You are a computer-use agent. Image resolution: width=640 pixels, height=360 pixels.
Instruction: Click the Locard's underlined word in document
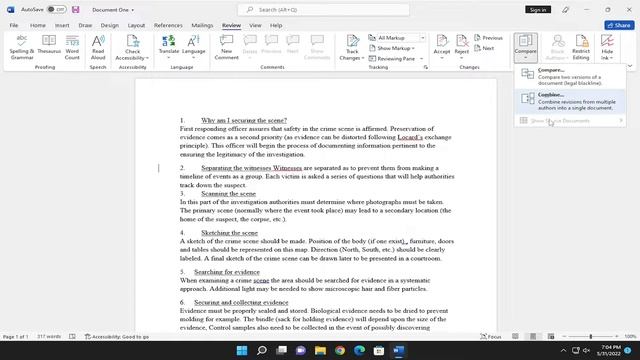[410, 137]
